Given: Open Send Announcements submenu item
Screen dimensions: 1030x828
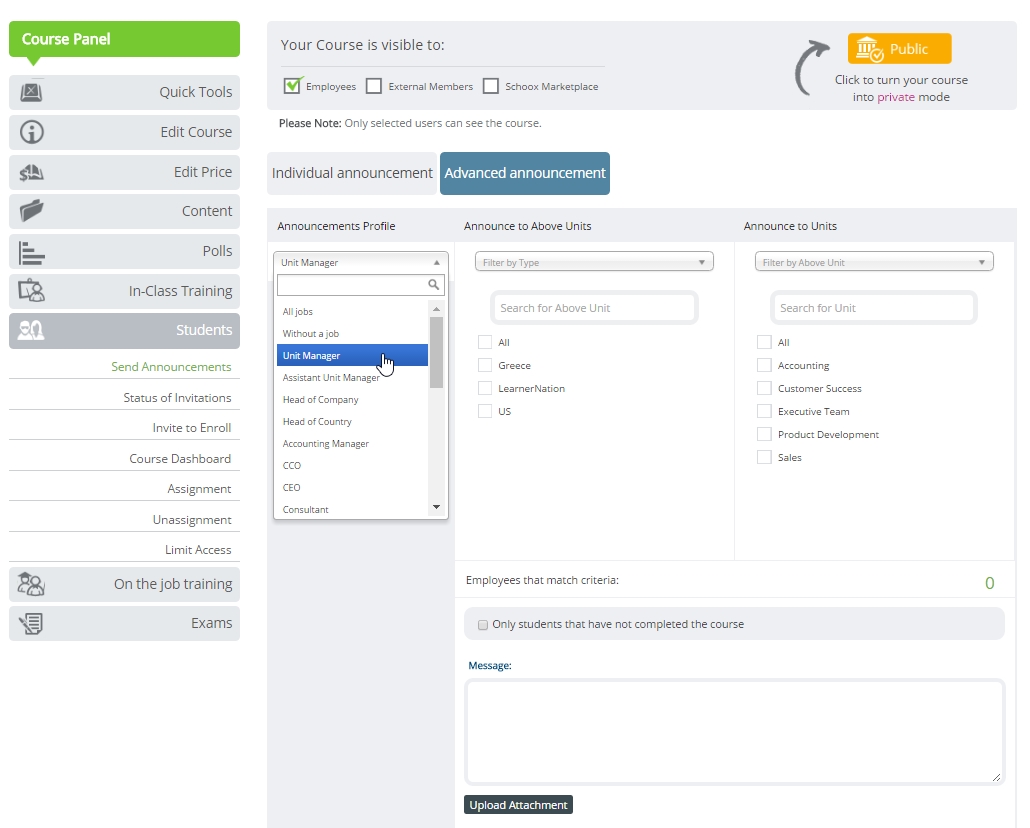Looking at the screenshot, I should pos(171,367).
